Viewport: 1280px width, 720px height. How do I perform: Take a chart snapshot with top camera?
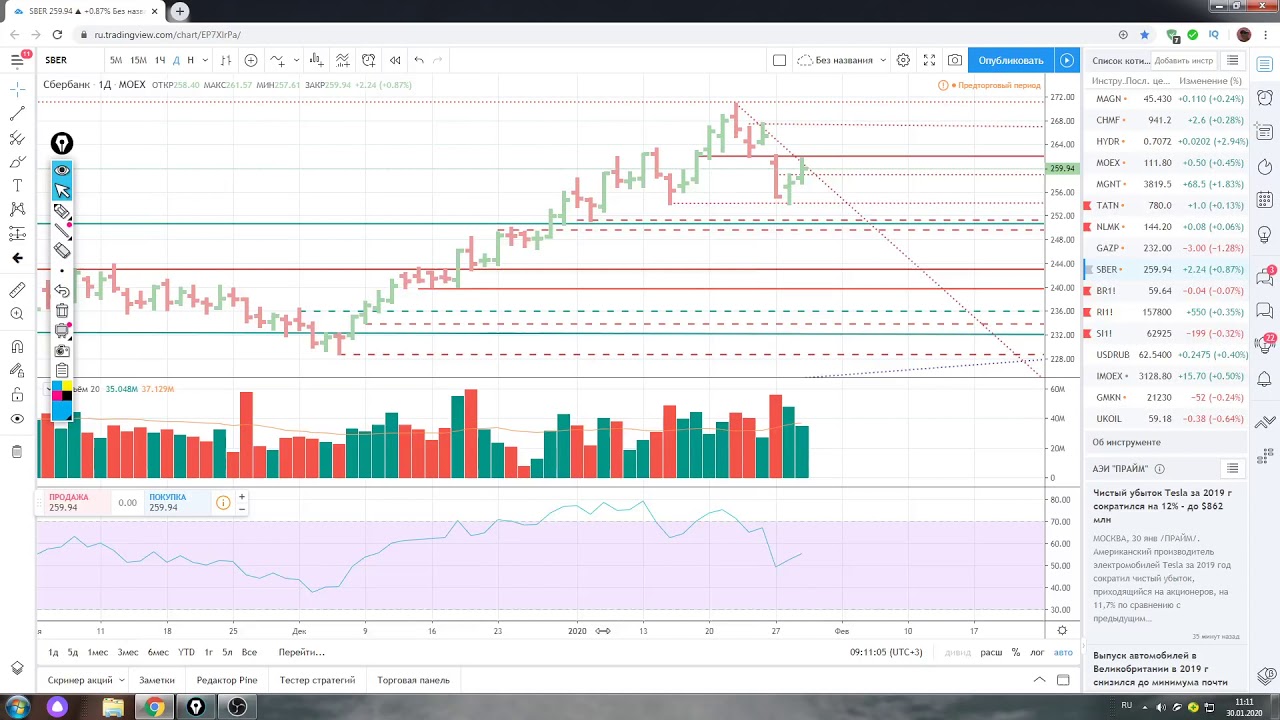[955, 60]
